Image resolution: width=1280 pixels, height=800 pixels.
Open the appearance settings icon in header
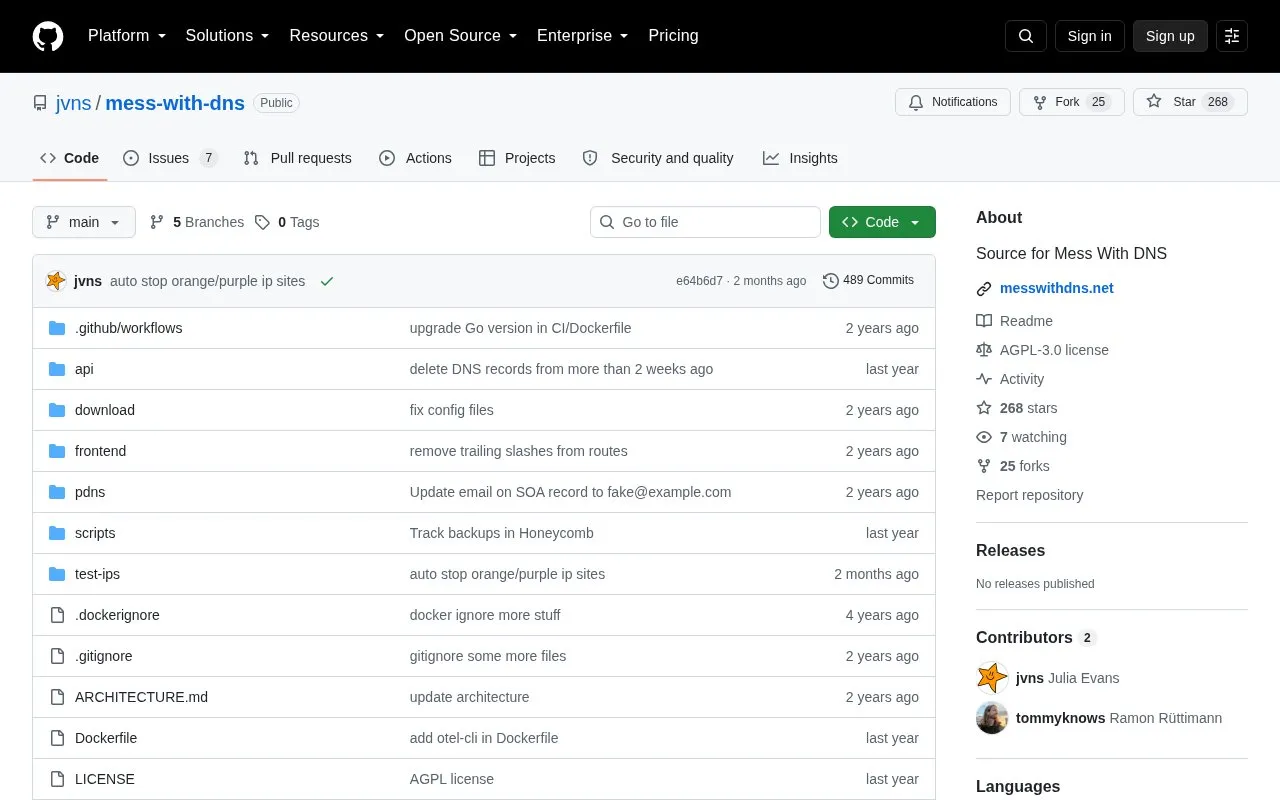[x=1232, y=36]
